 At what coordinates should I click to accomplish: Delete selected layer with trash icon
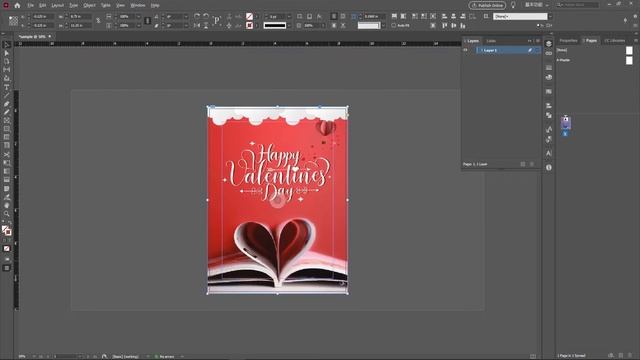tap(532, 164)
